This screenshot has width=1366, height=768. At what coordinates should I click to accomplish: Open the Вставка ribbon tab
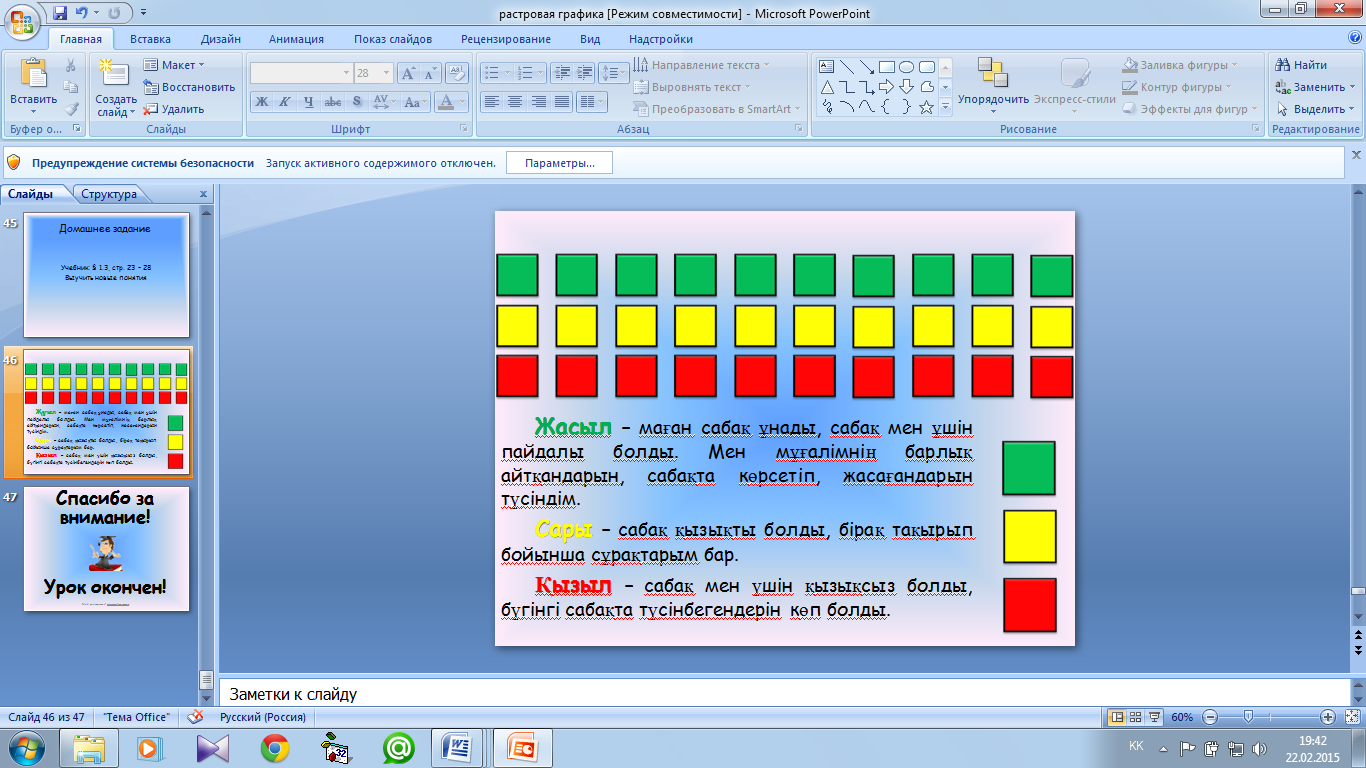tap(150, 39)
